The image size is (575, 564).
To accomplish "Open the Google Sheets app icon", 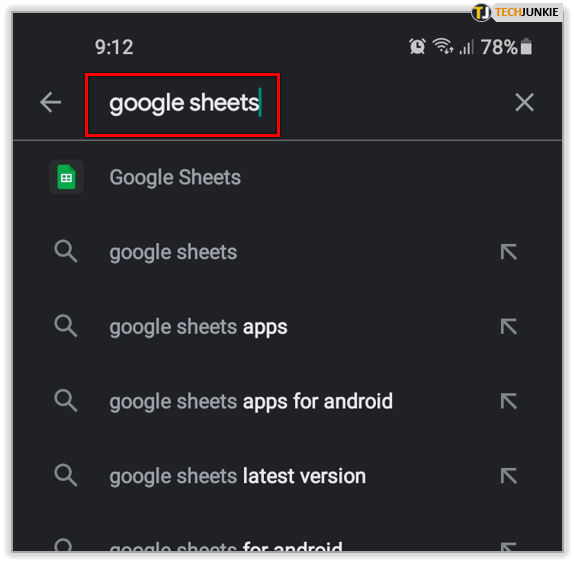I will point(66,177).
